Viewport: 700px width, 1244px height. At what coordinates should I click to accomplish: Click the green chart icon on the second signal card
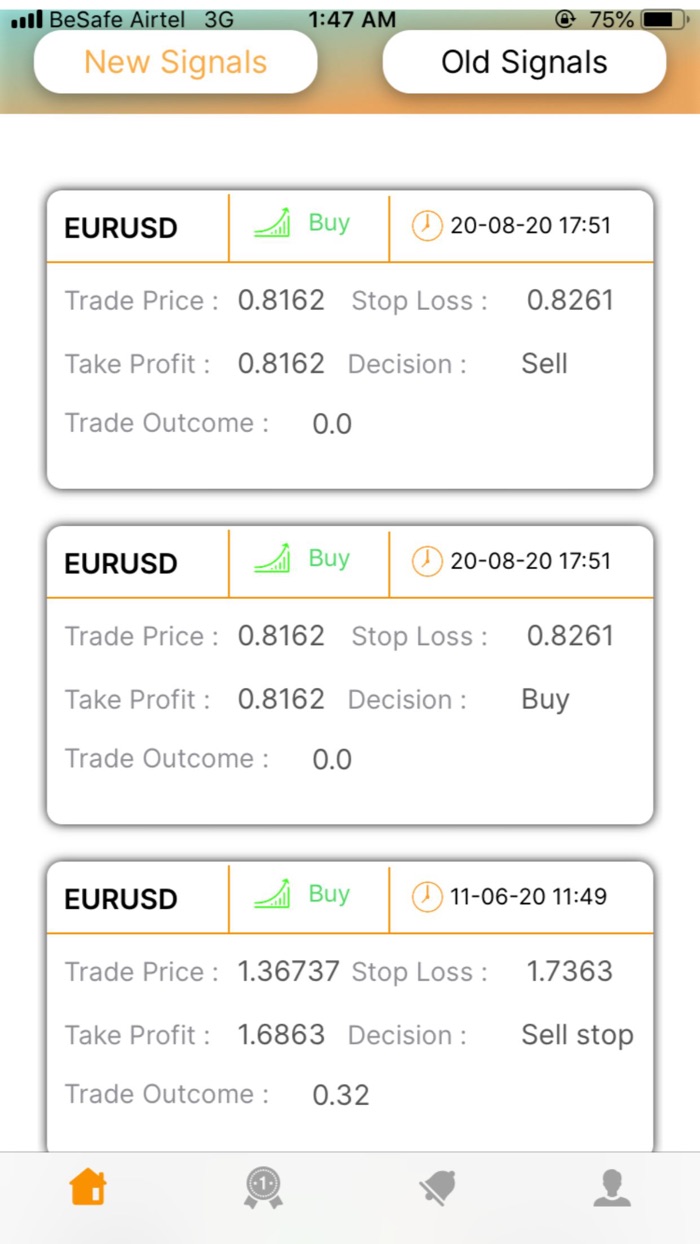click(x=272, y=559)
